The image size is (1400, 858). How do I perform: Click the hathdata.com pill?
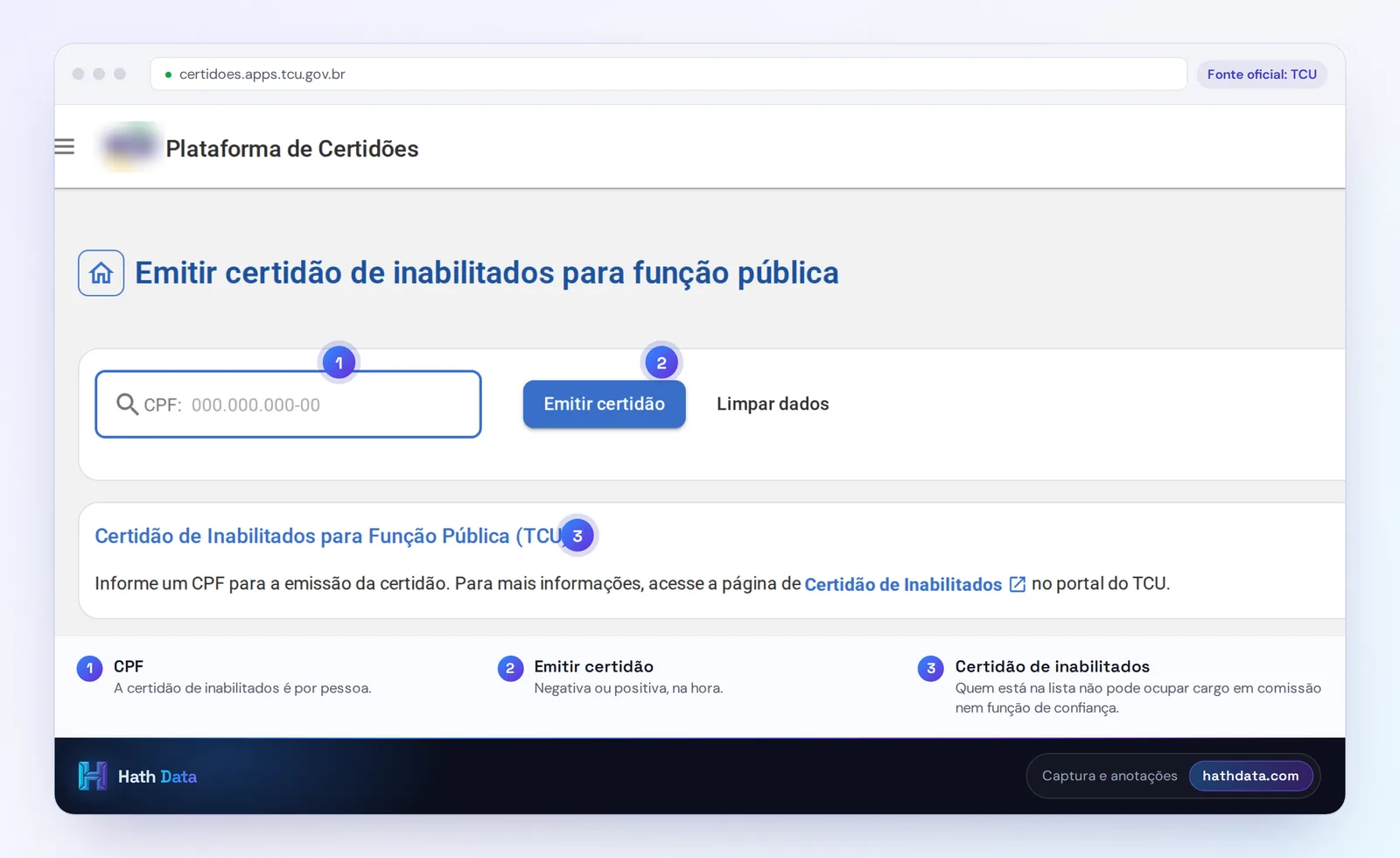coord(1250,776)
